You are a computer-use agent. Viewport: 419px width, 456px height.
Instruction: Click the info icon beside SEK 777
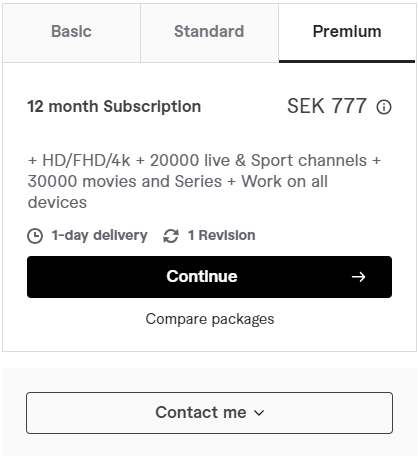(384, 107)
